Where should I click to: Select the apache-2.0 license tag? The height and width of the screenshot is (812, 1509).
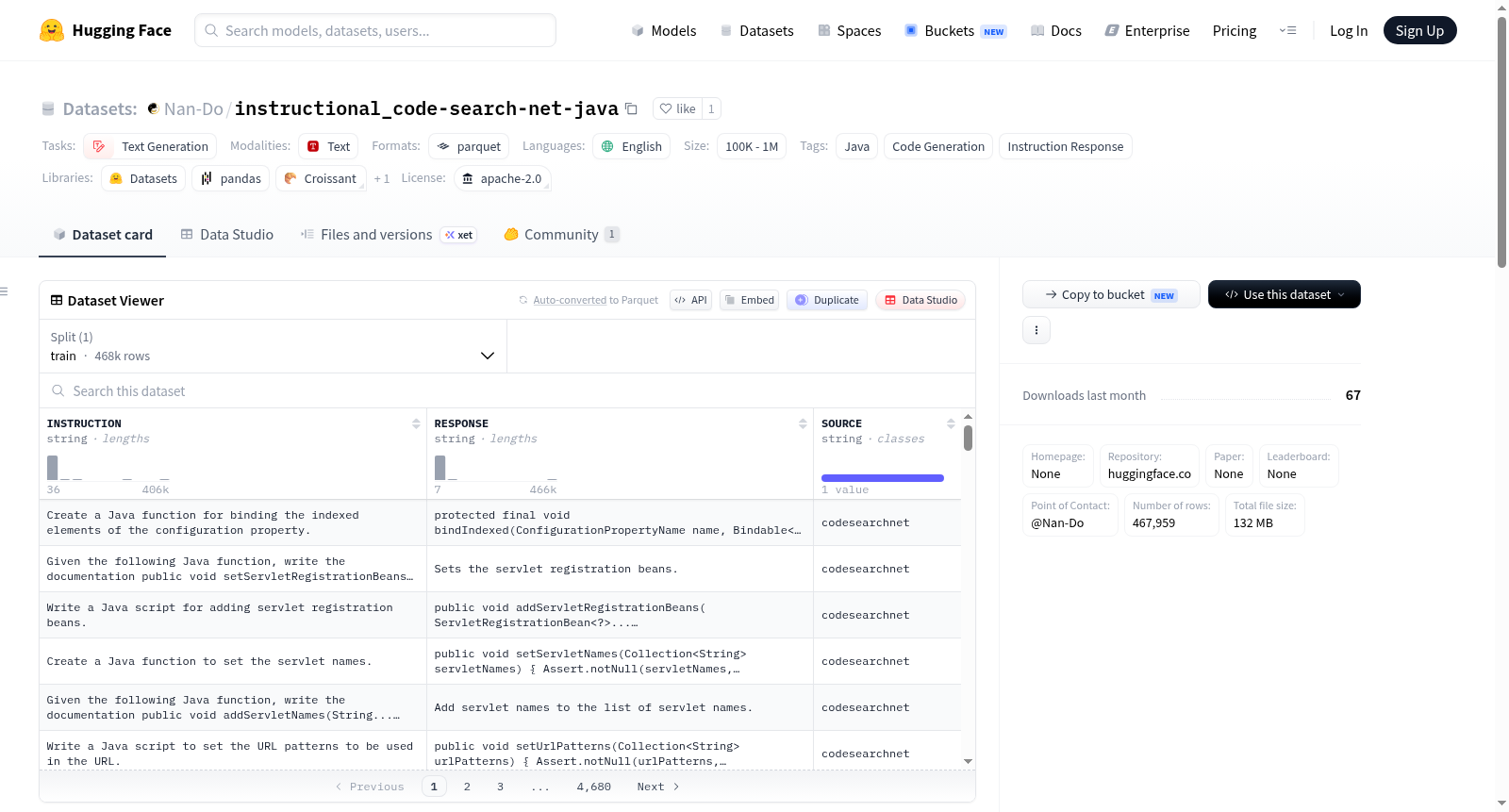(x=502, y=178)
